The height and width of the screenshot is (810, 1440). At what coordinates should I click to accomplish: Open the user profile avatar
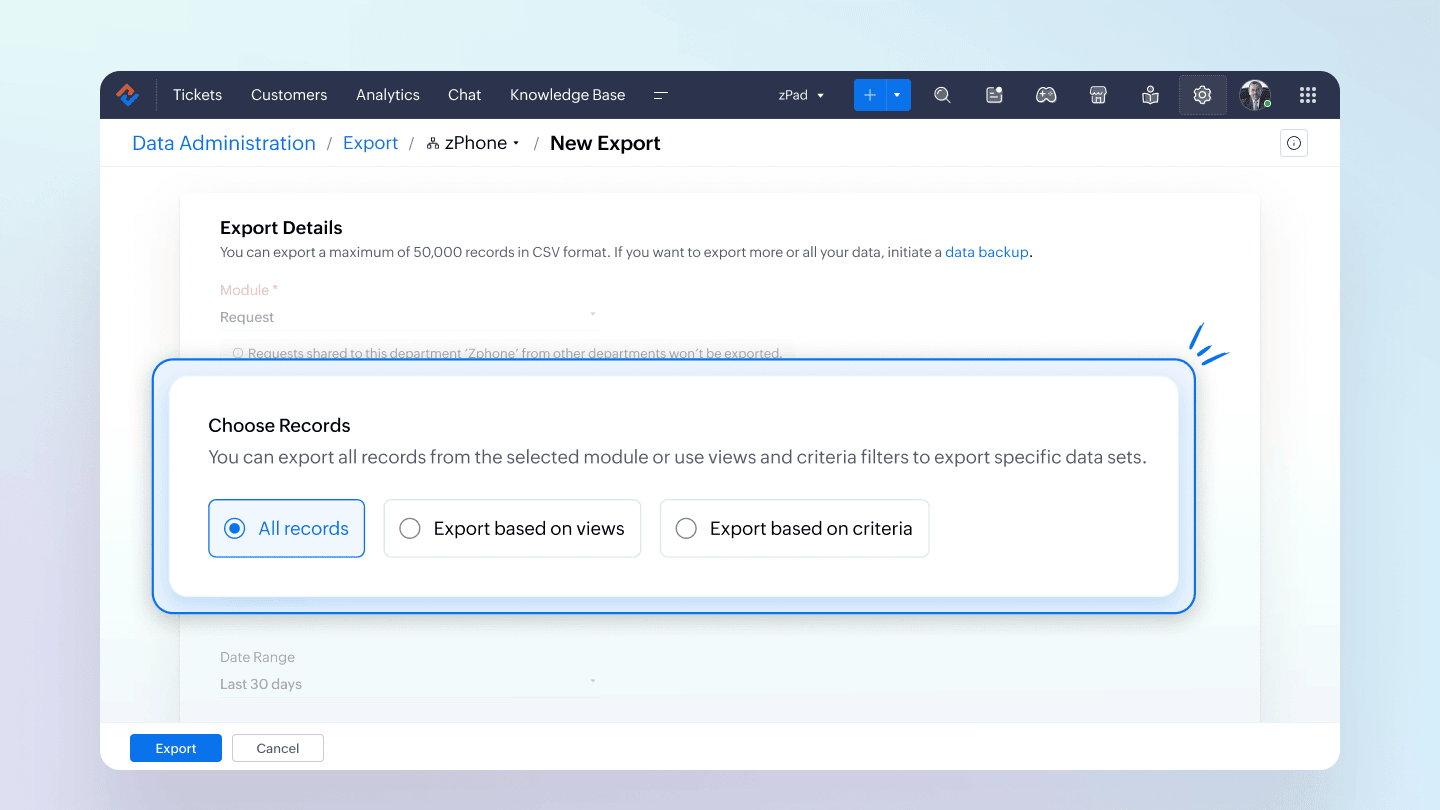[1254, 95]
